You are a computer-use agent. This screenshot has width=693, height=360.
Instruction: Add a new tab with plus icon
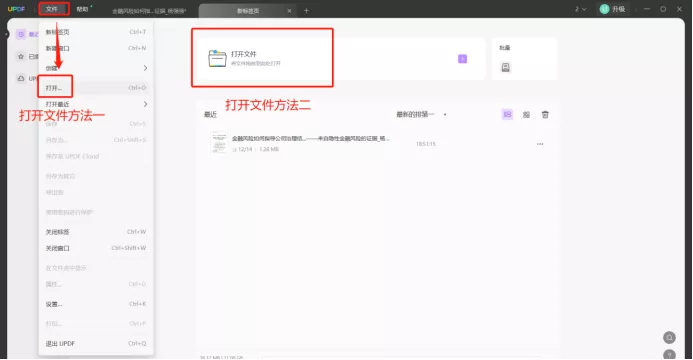pyautogui.click(x=306, y=11)
